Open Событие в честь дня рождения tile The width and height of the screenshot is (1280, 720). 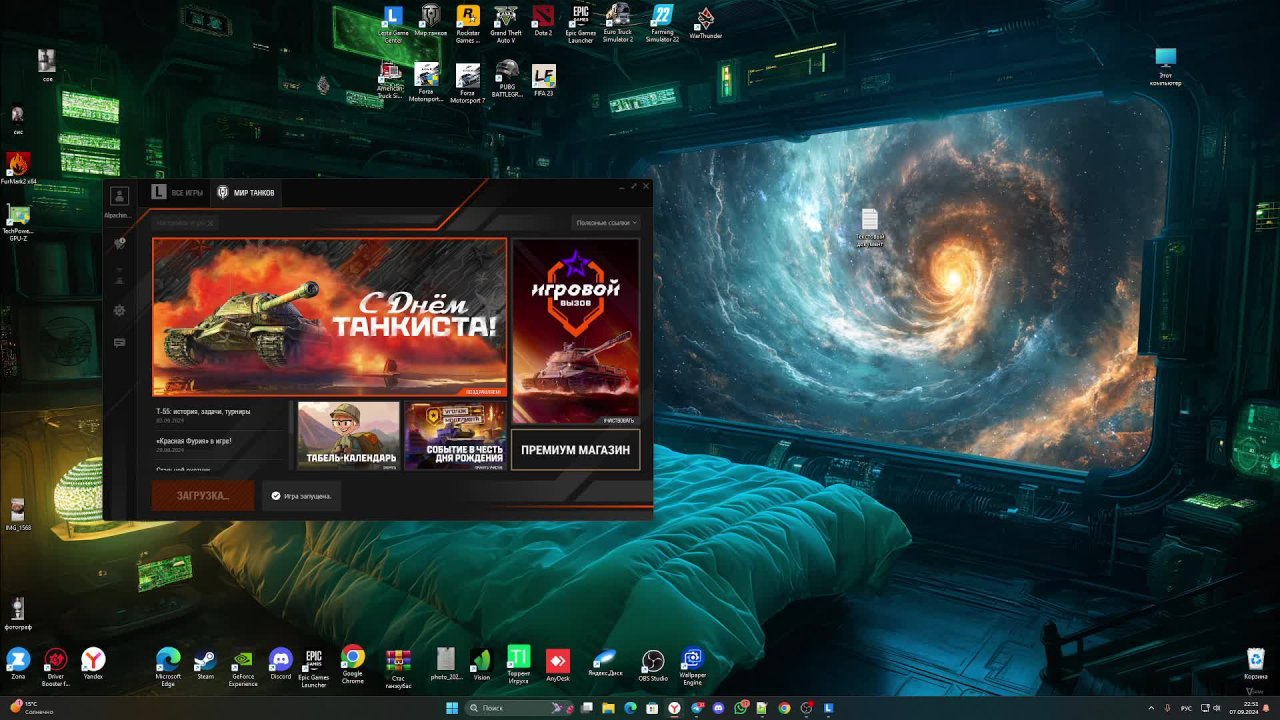(x=455, y=436)
